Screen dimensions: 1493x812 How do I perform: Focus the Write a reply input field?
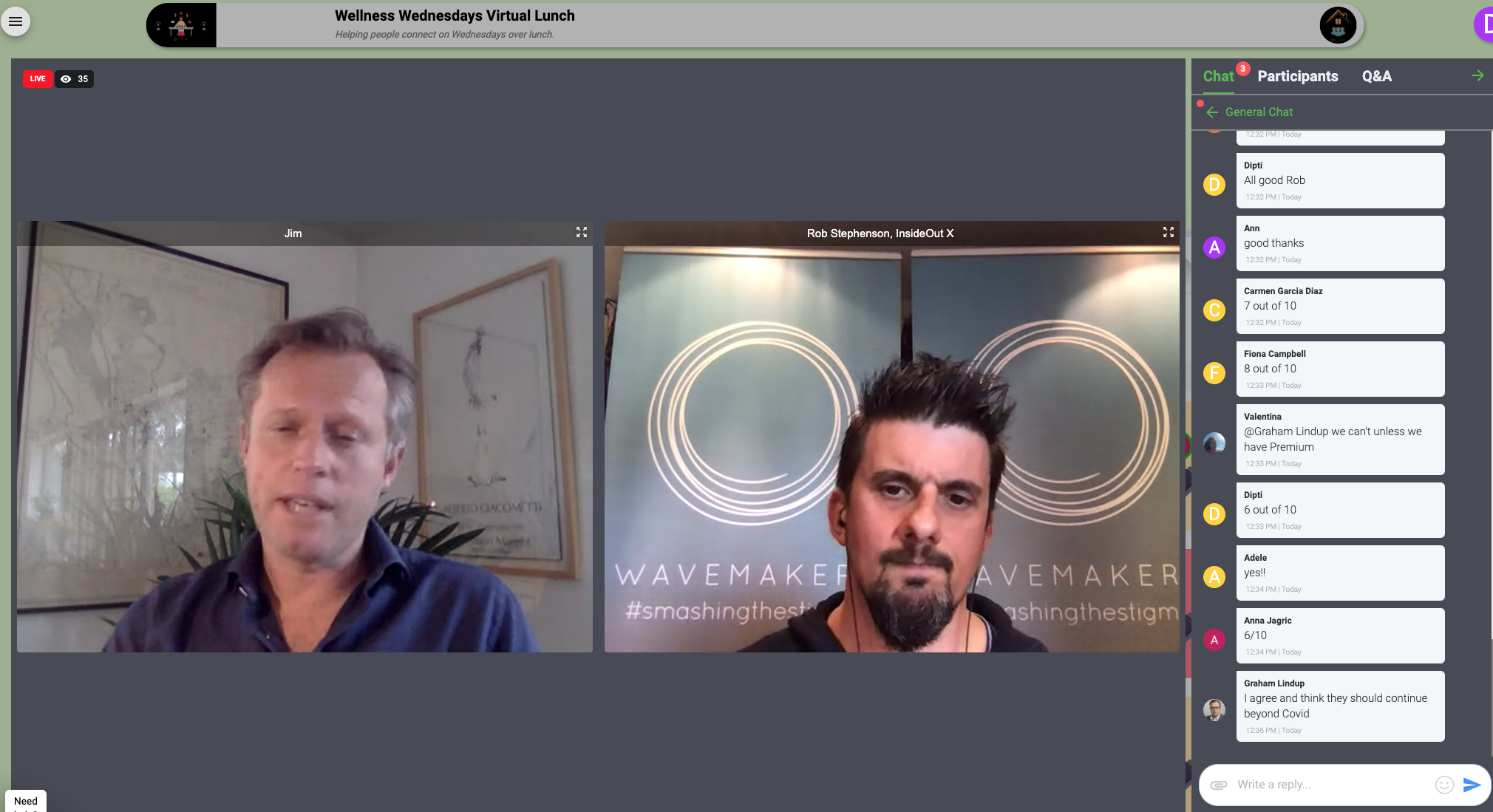tap(1330, 785)
